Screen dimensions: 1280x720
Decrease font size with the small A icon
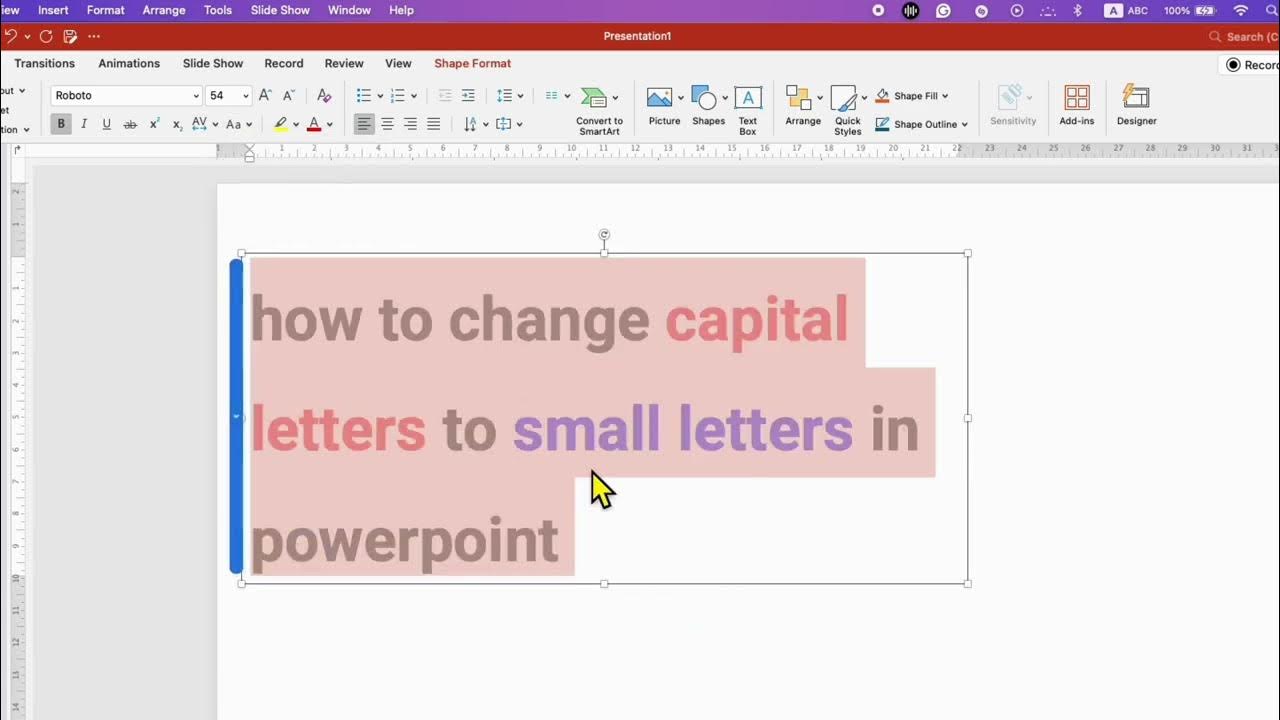tap(289, 95)
